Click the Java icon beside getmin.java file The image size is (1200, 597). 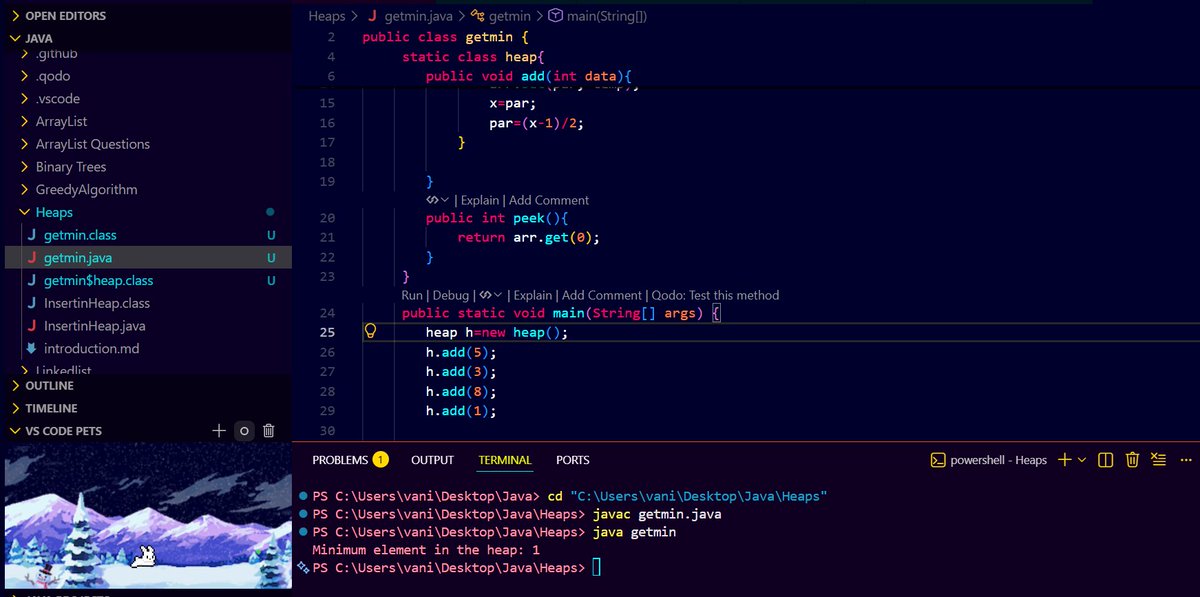pos(32,258)
